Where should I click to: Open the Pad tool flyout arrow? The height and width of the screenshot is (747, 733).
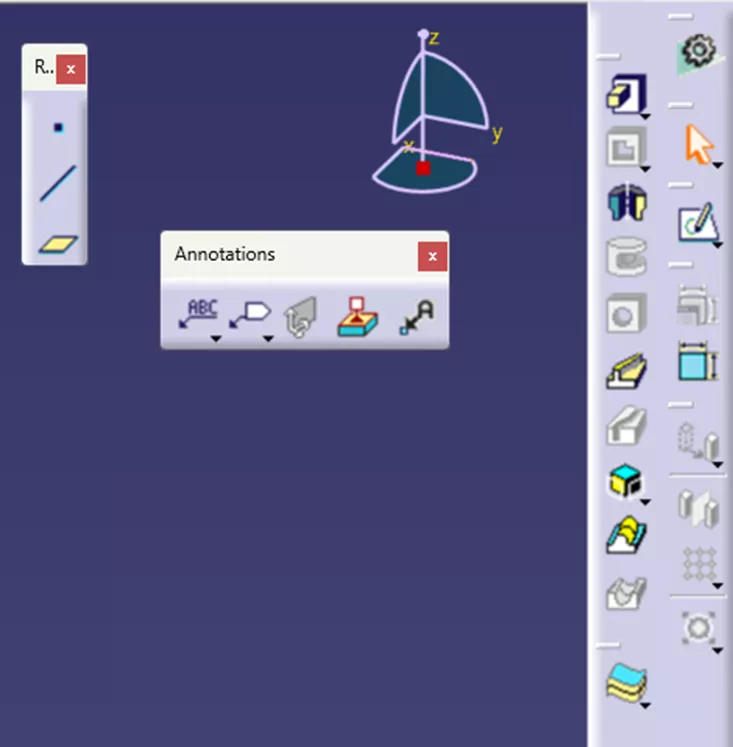(645, 116)
